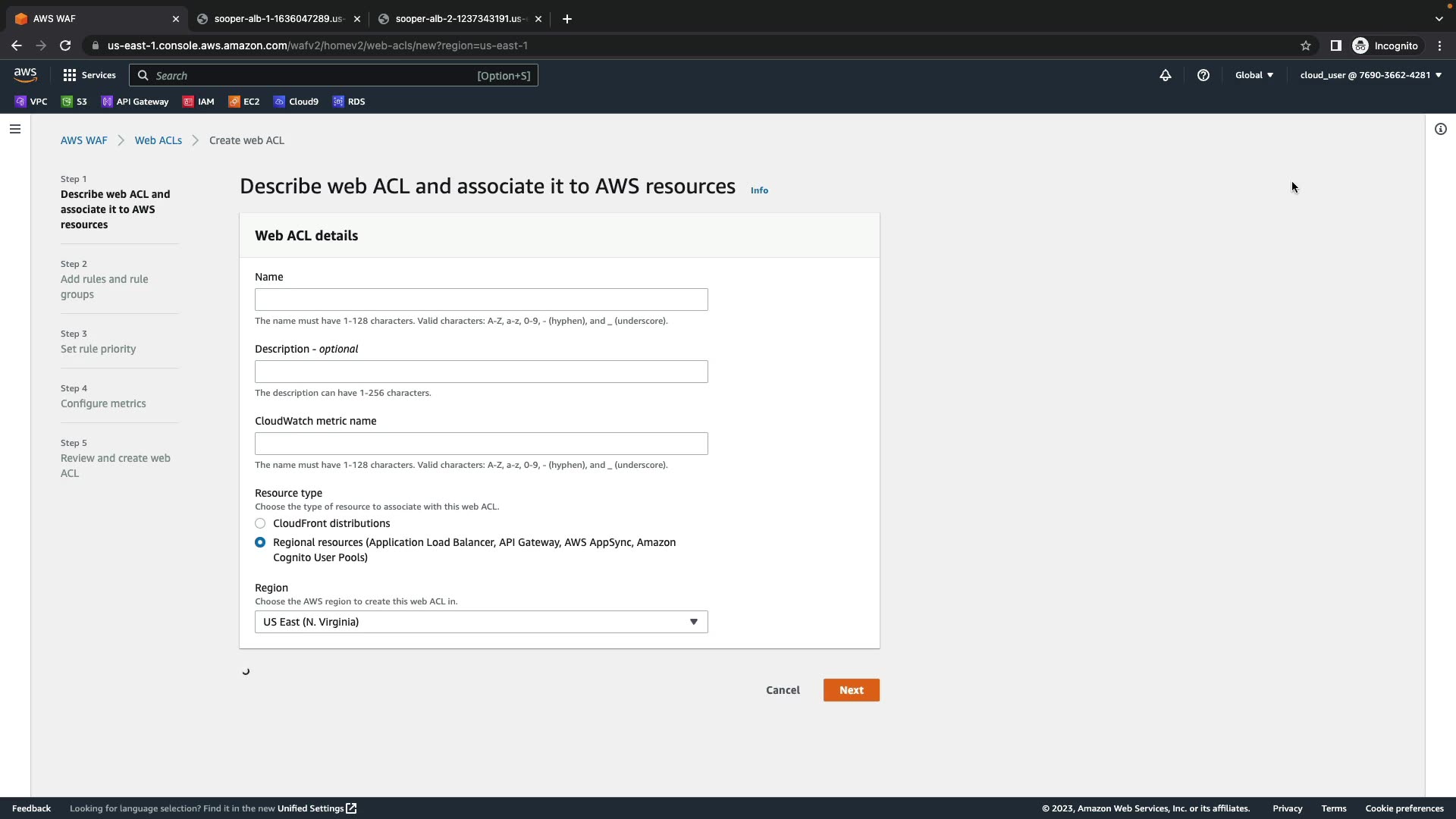
Task: Open the info panel icon at right
Action: pos(1441,129)
